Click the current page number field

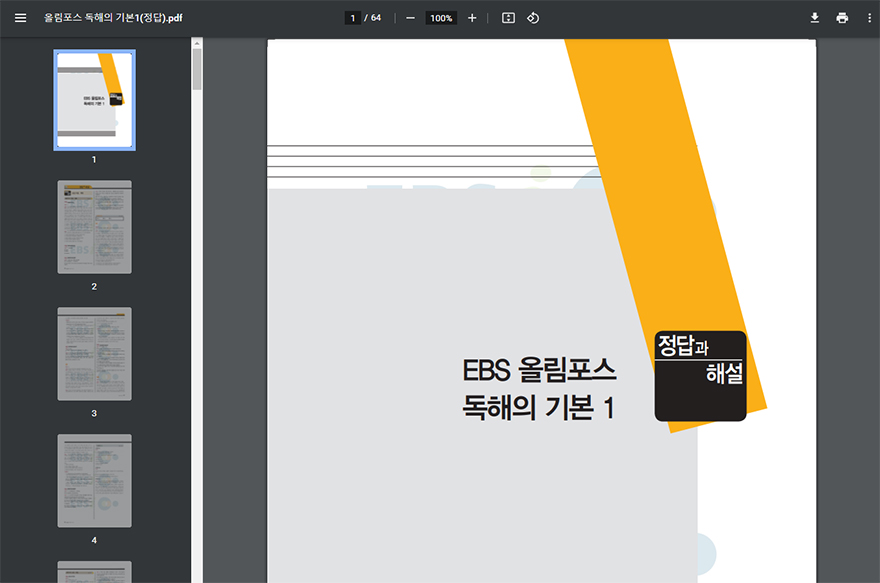pos(352,18)
